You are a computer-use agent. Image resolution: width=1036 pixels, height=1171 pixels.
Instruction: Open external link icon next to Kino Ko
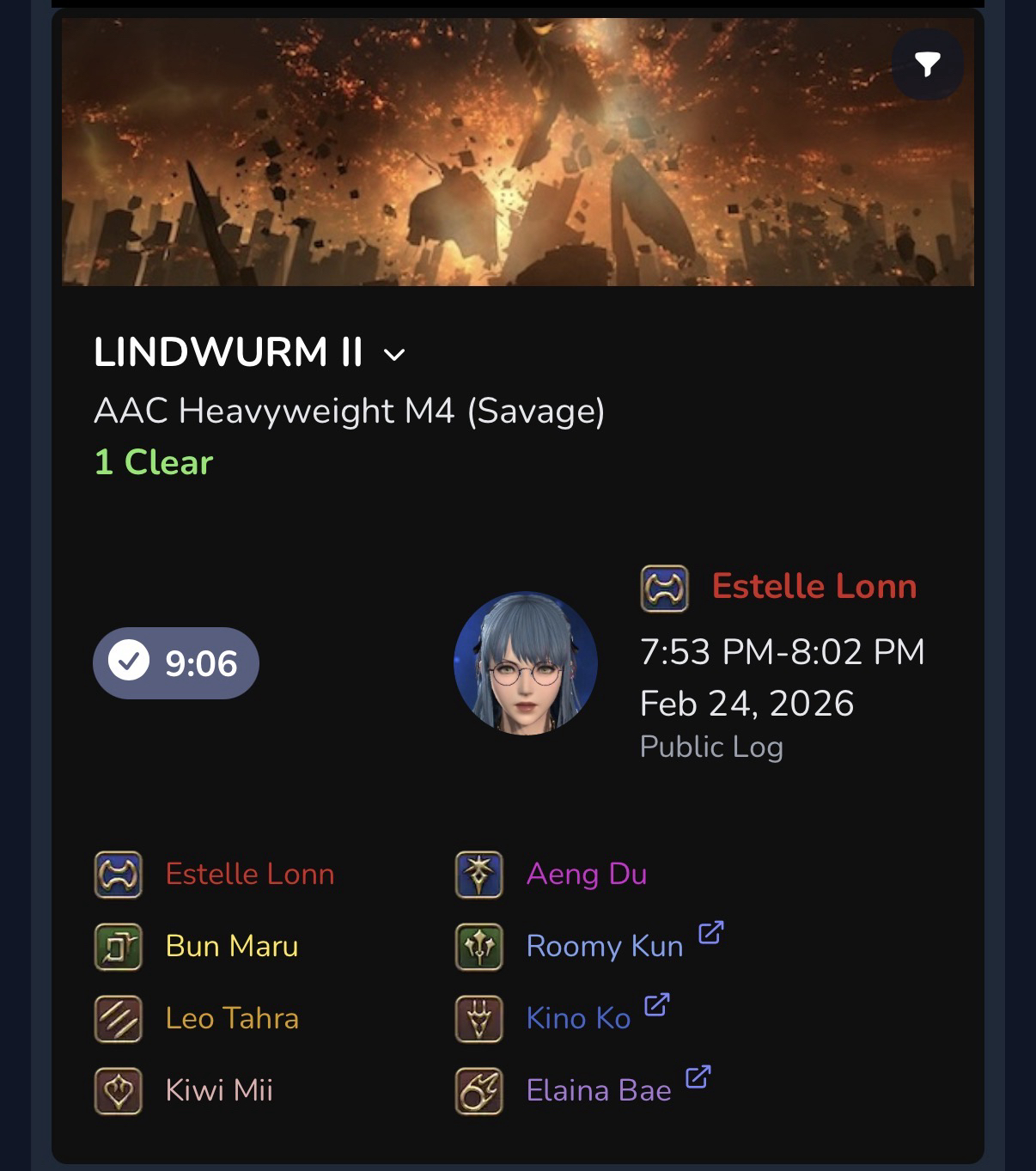pyautogui.click(x=656, y=1004)
